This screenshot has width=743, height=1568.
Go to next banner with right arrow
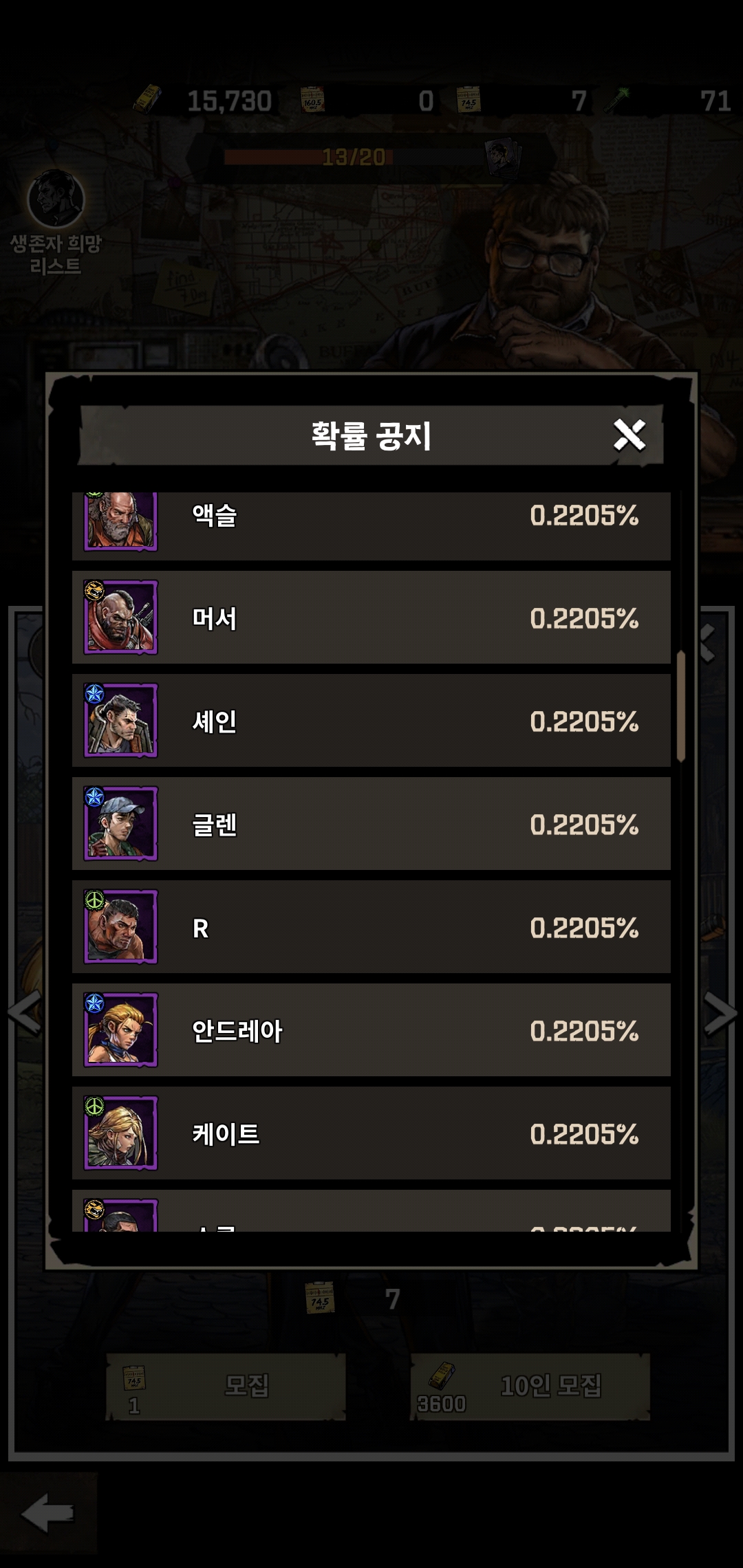coord(721,1012)
